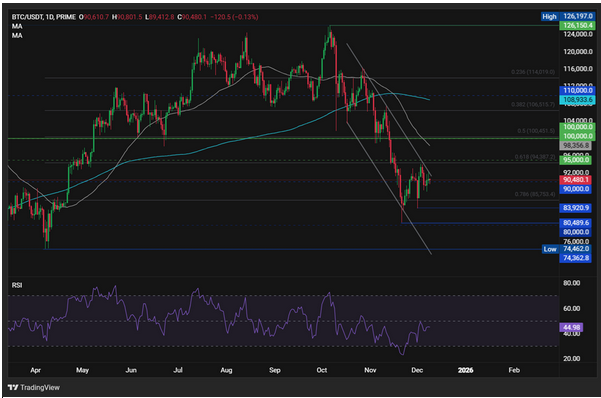Viewport: 601px width, 398px height.
Task: Click the May label on time axis
Action: pyautogui.click(x=82, y=370)
